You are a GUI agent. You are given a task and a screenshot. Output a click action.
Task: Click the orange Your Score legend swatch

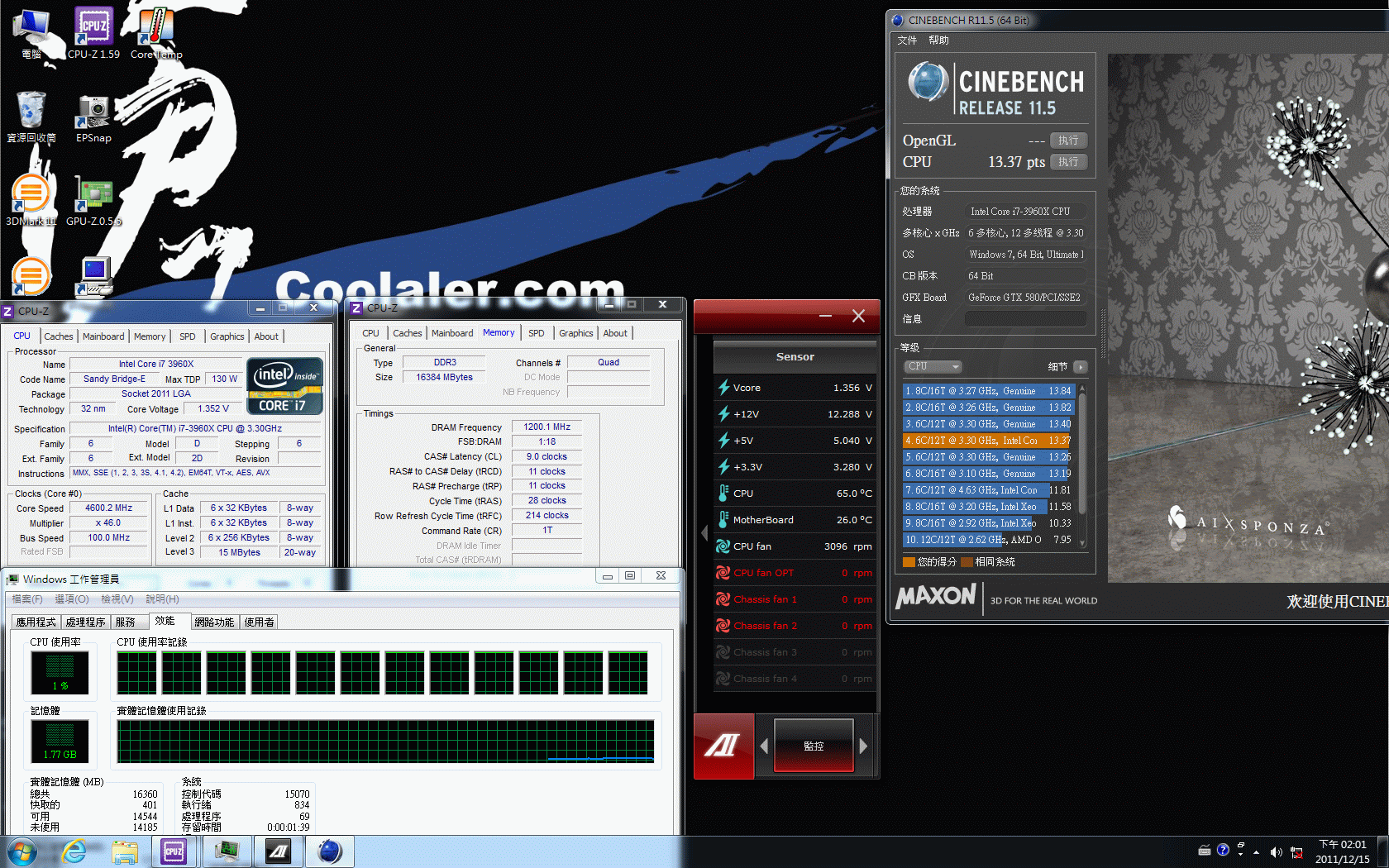point(909,562)
